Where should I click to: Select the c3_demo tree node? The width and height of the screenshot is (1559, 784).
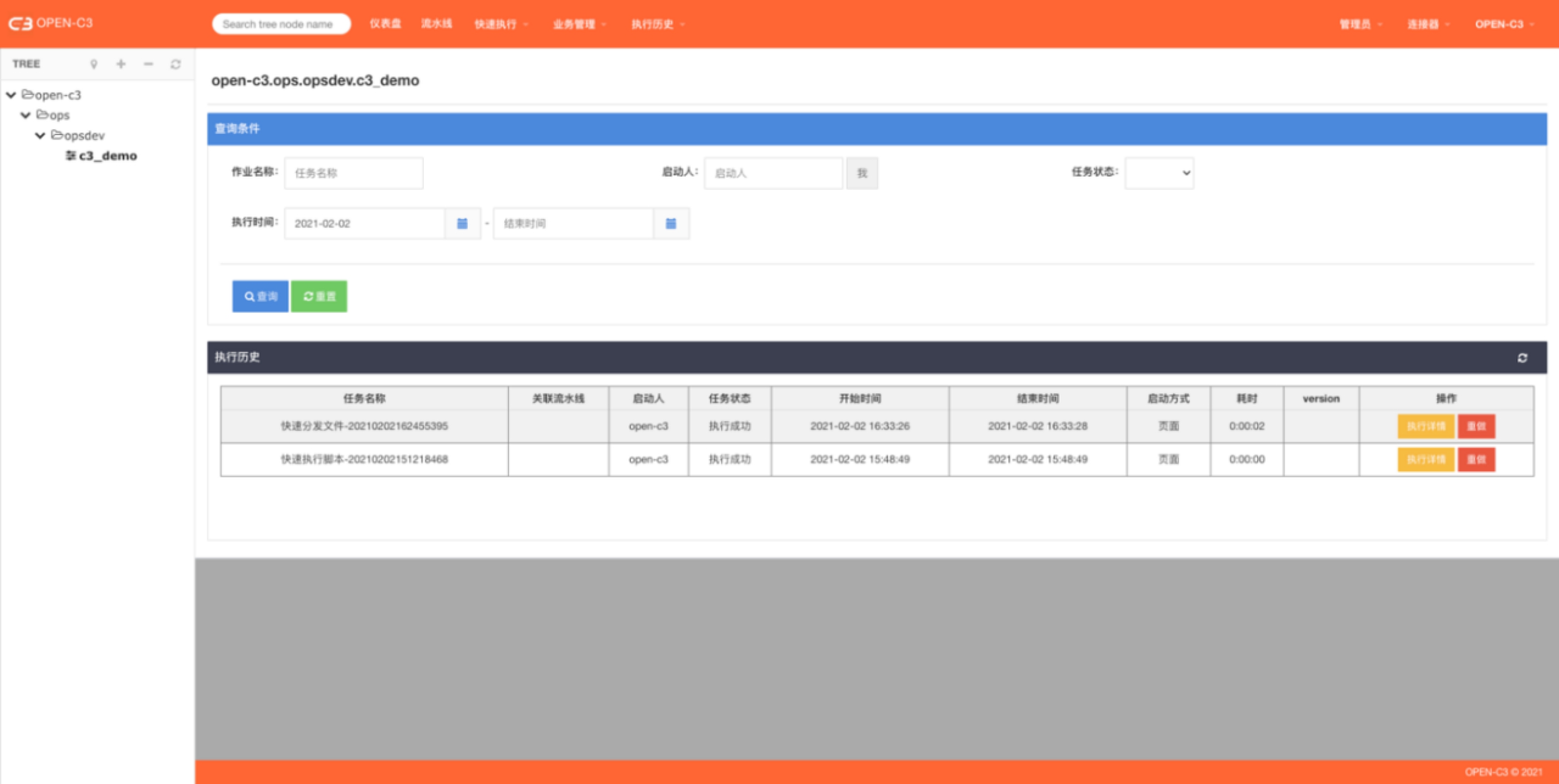tap(107, 156)
